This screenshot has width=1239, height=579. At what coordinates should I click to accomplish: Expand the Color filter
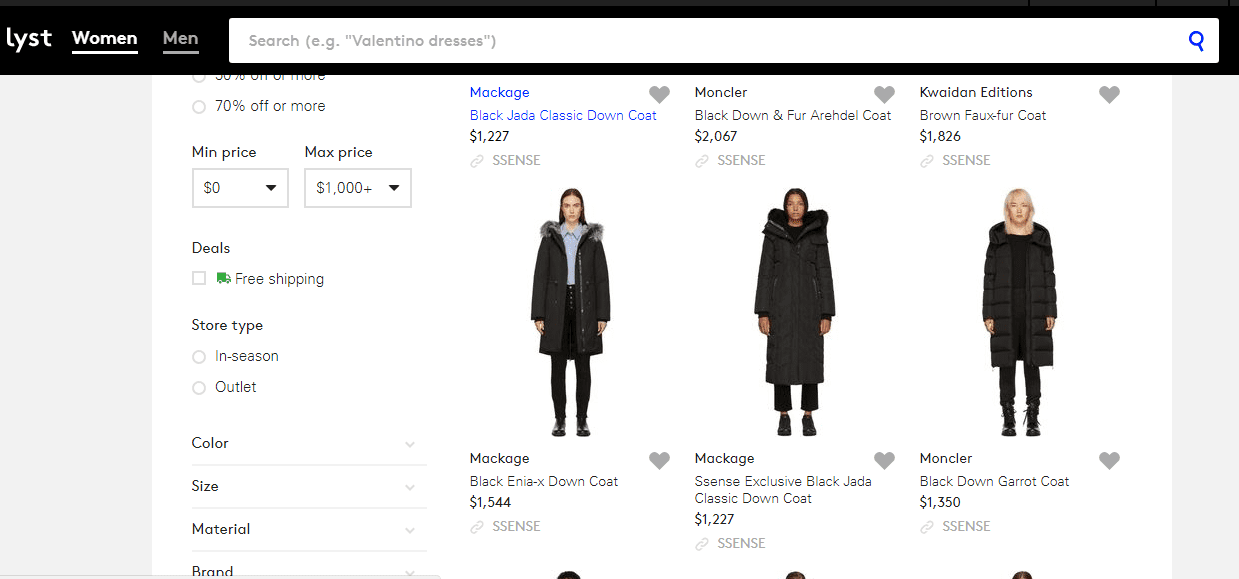[309, 443]
